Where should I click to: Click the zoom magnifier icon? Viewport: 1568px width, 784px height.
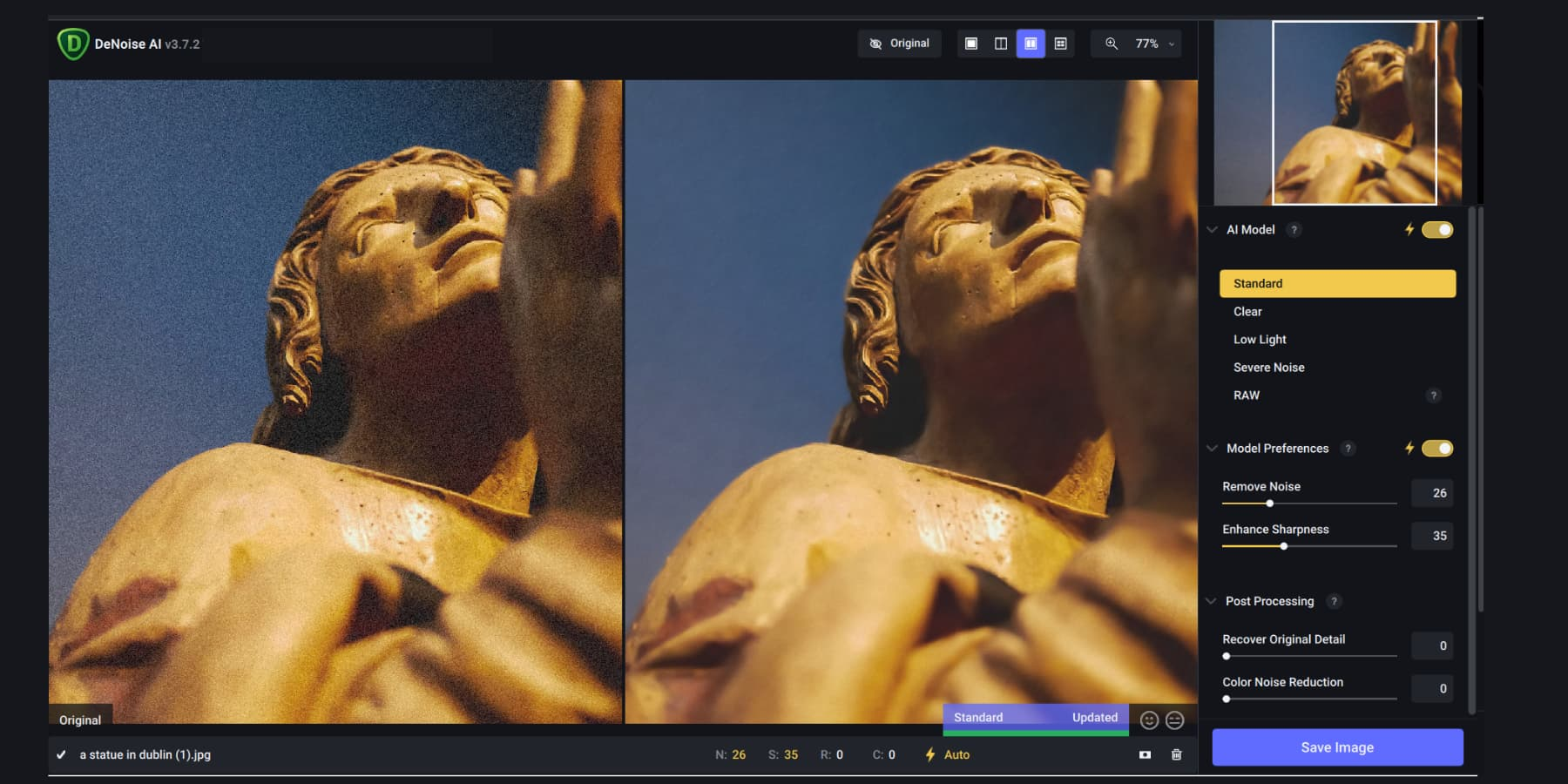point(1112,43)
